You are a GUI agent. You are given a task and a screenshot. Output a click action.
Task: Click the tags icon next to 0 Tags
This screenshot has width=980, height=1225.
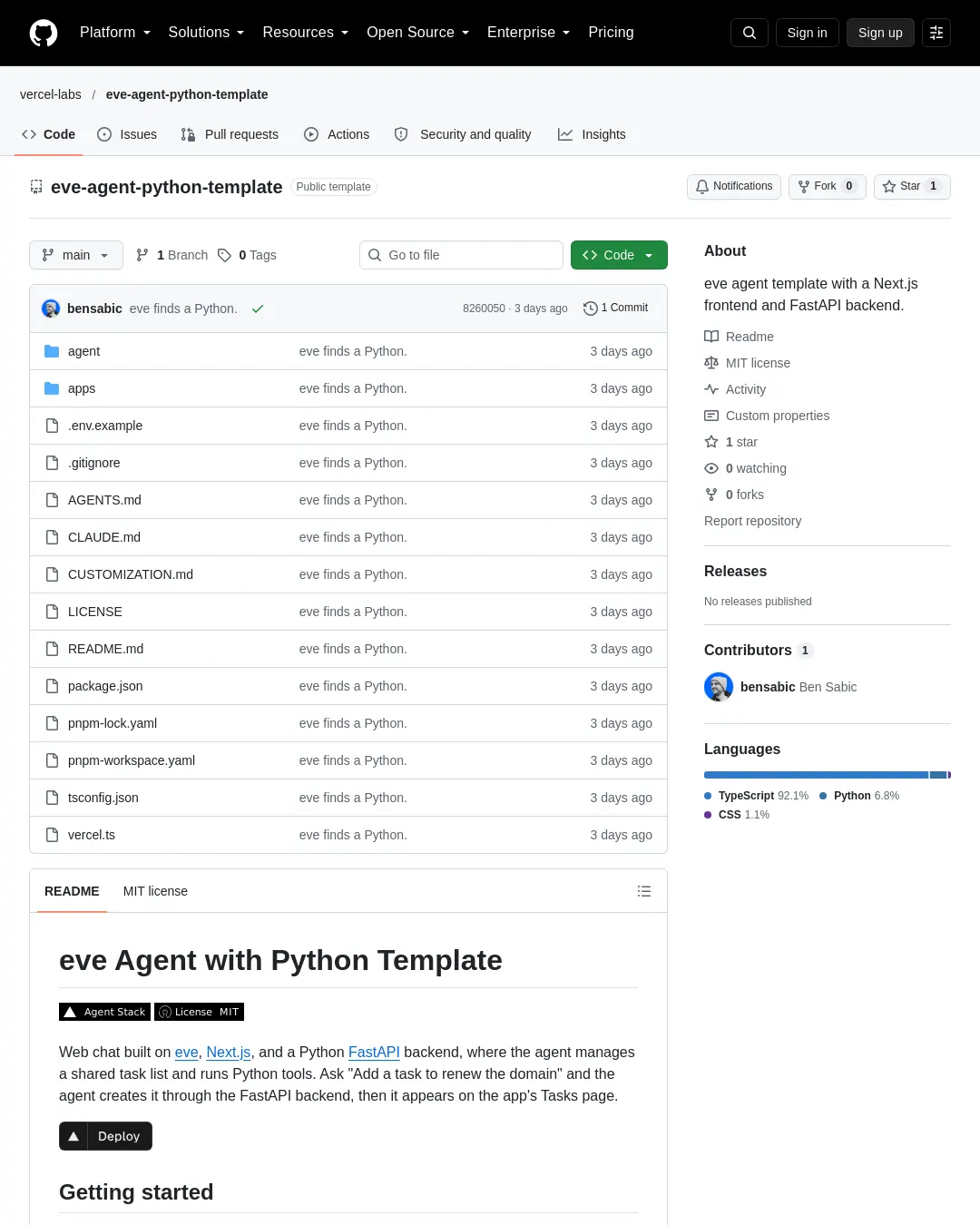pyautogui.click(x=225, y=255)
